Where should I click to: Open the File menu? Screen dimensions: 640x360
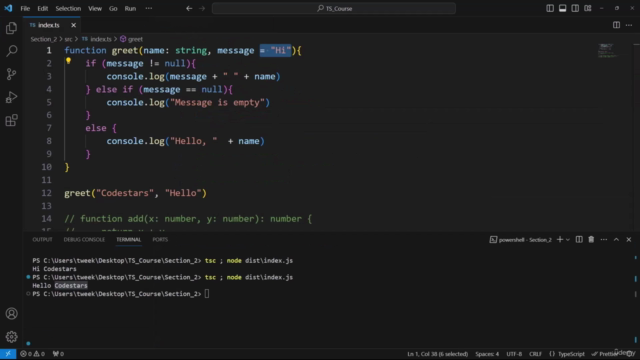[x=25, y=8]
